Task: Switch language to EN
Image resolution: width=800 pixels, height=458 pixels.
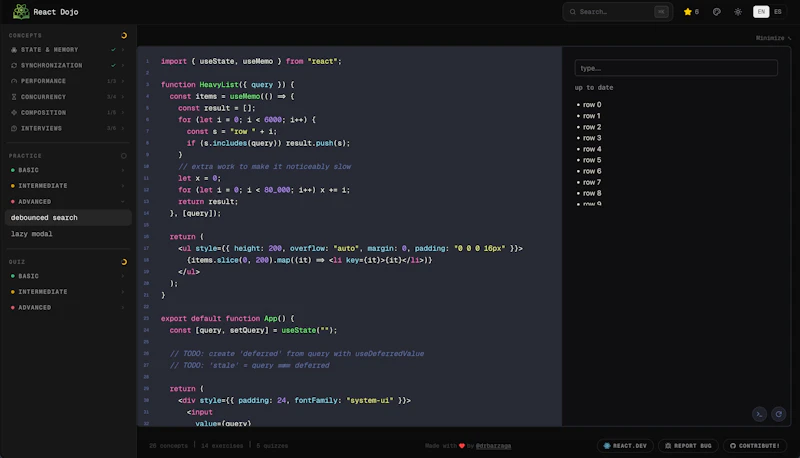Action: point(761,12)
